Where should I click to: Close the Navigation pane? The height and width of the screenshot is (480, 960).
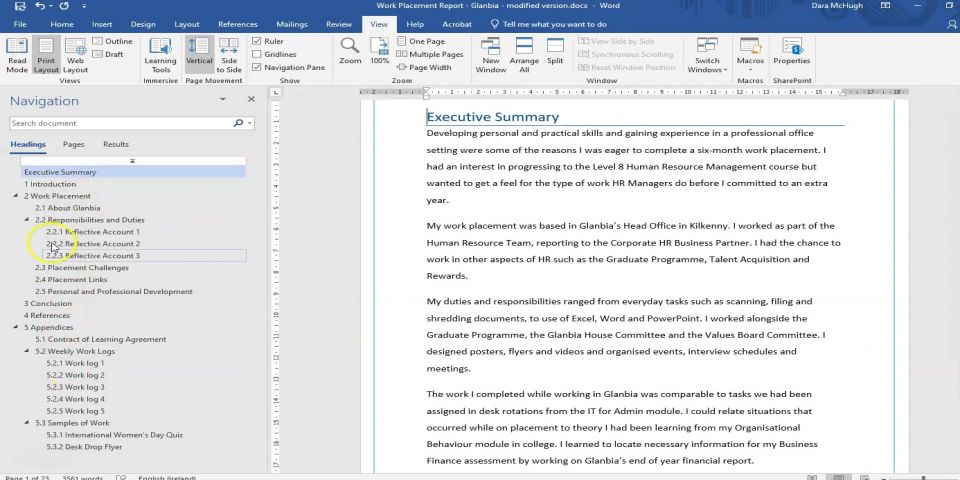251,99
